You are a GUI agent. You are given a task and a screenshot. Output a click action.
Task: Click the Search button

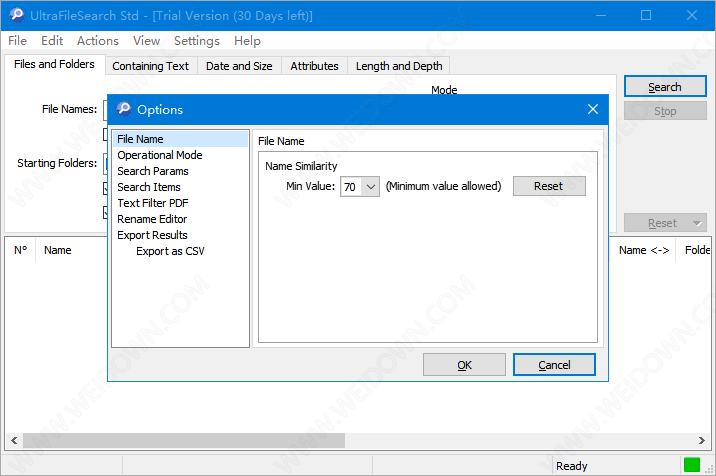pos(665,87)
